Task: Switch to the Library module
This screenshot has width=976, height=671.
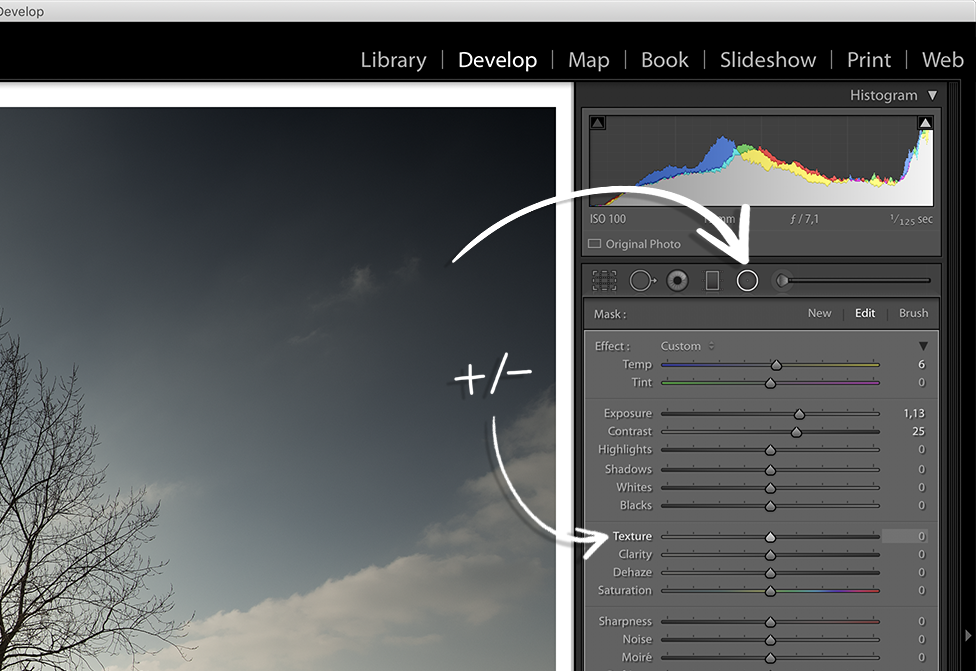Action: pos(393,60)
